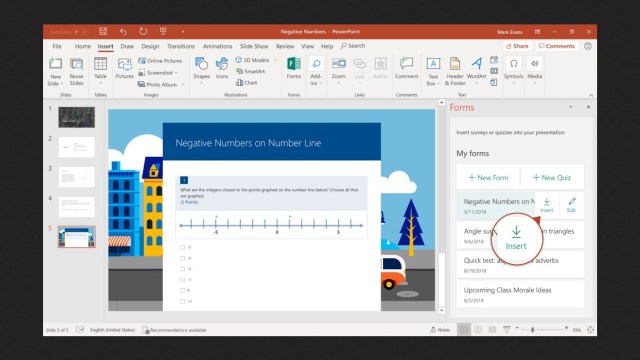The image size is (640, 360).
Task: Insert a Chart
Action: point(247,82)
